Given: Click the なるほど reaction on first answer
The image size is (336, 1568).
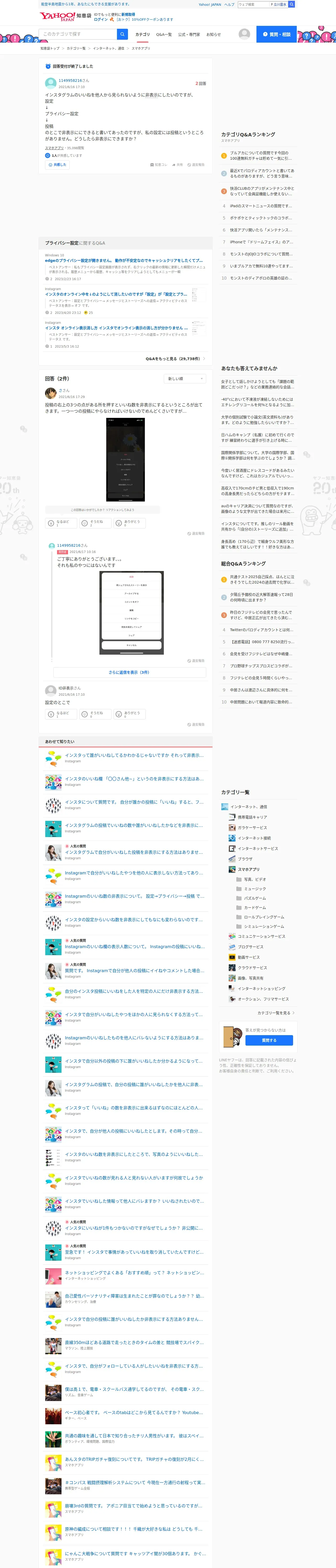Looking at the screenshot, I should [61, 523].
